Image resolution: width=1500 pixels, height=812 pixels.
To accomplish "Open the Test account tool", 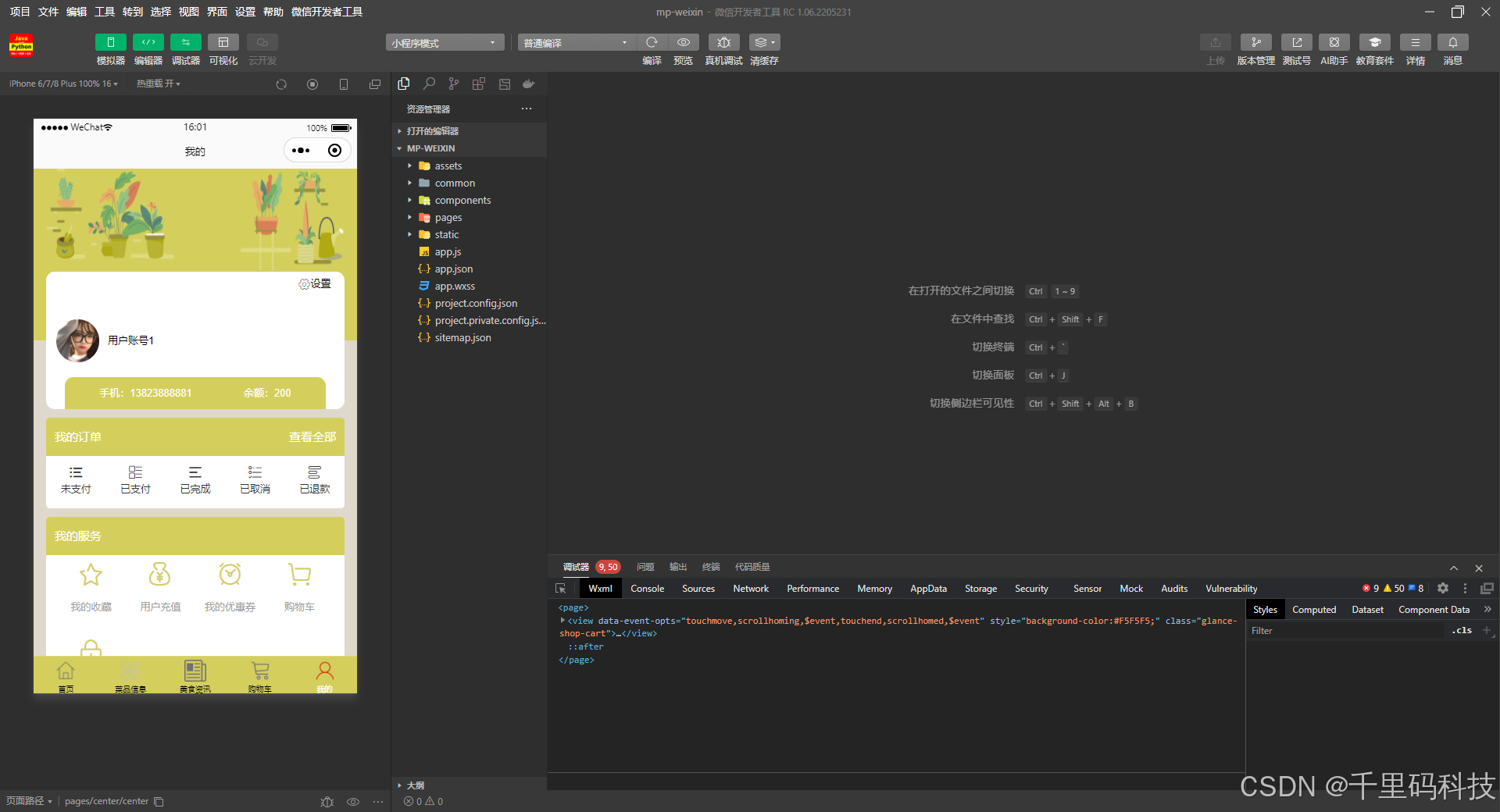I will coord(1296,42).
